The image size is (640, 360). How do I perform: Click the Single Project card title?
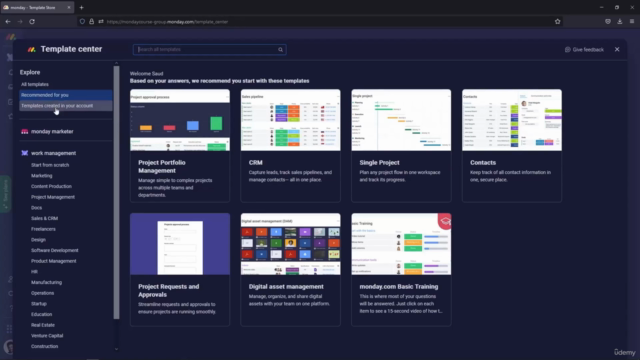tap(379, 162)
